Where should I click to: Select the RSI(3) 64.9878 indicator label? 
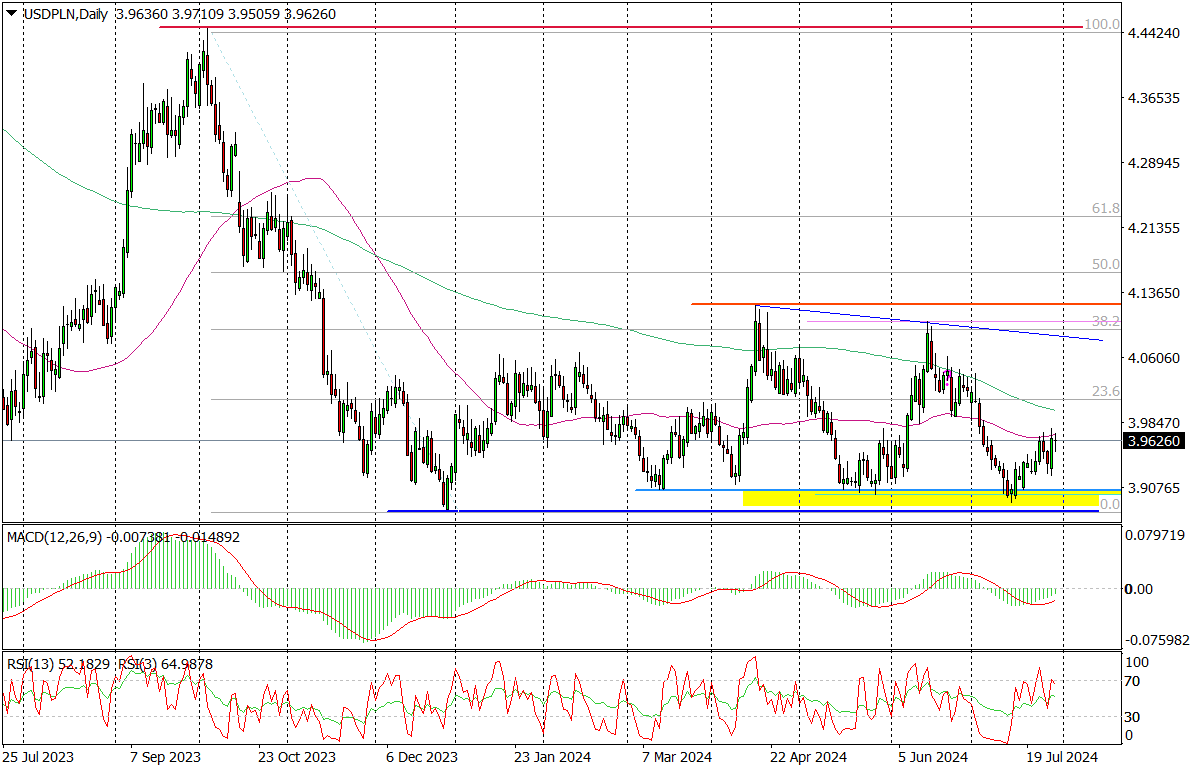tap(165, 664)
